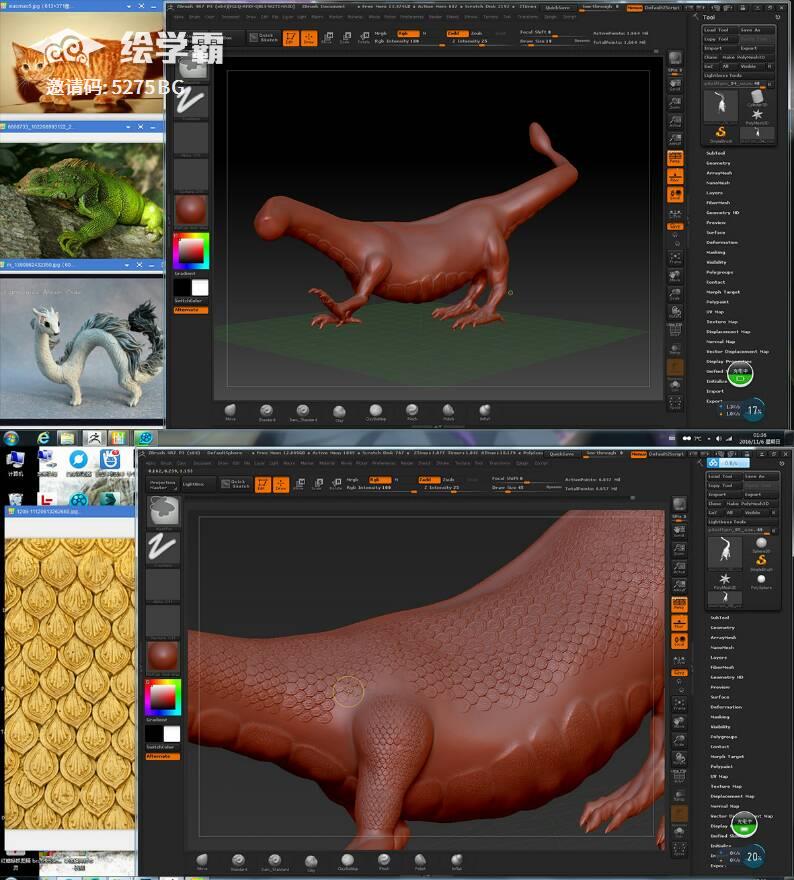Toggle Edit mode in upper ZBrush toolbar
The image size is (794, 880).
coord(291,38)
